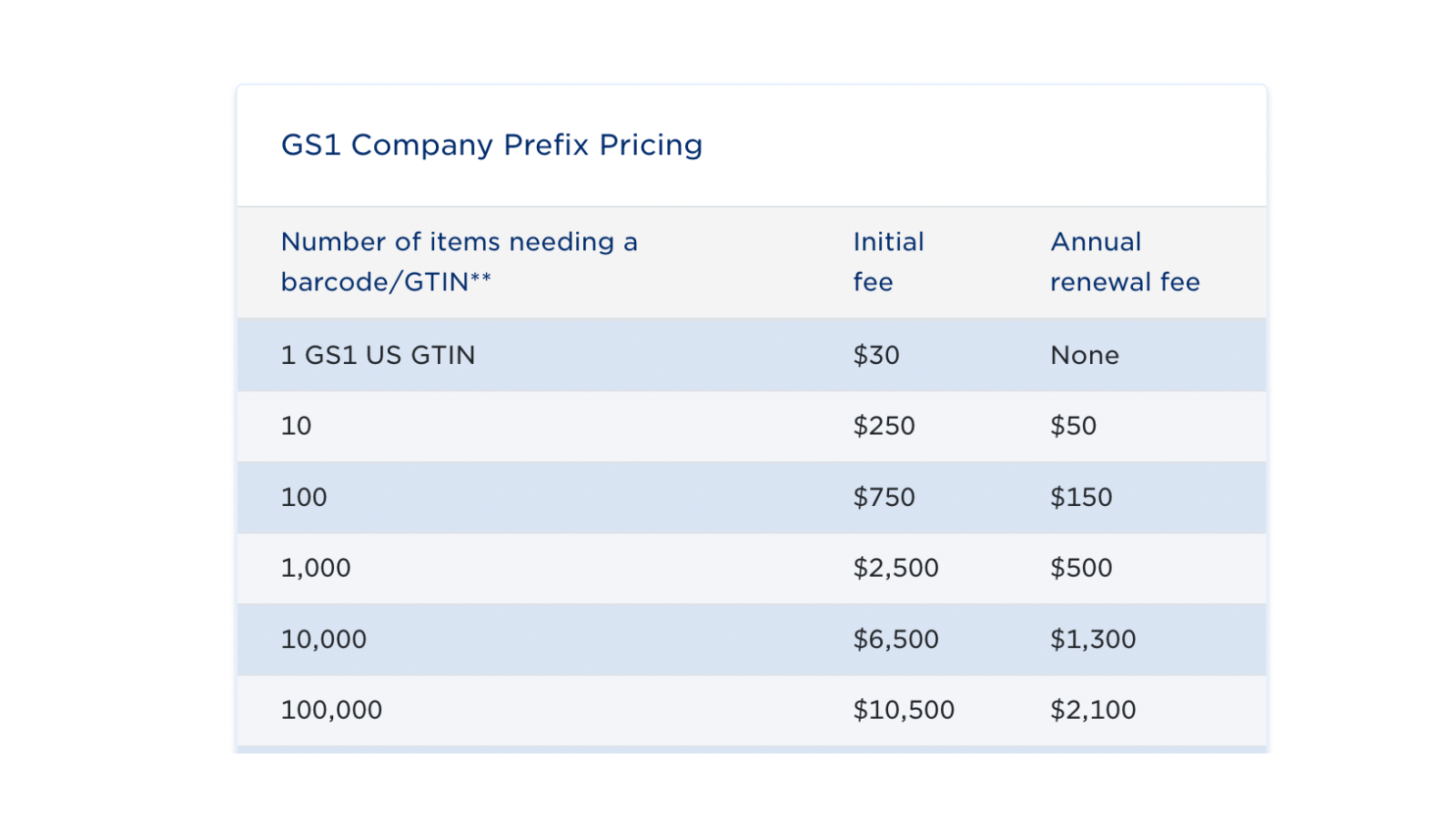Click the $6,500 initial fee cell
The width and height of the screenshot is (1456, 819).
[x=895, y=639]
